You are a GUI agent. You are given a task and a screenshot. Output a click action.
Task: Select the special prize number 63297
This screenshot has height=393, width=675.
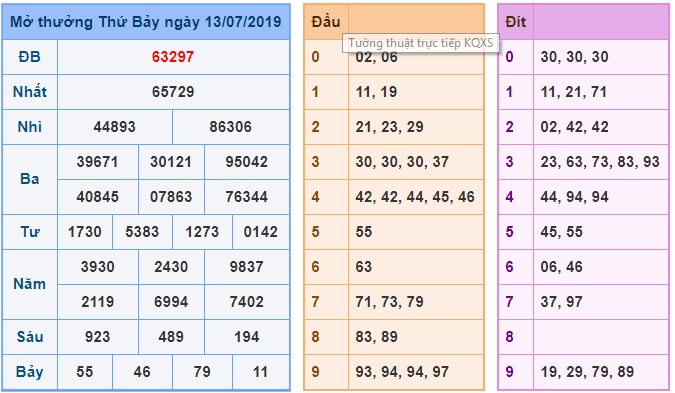[x=173, y=57]
